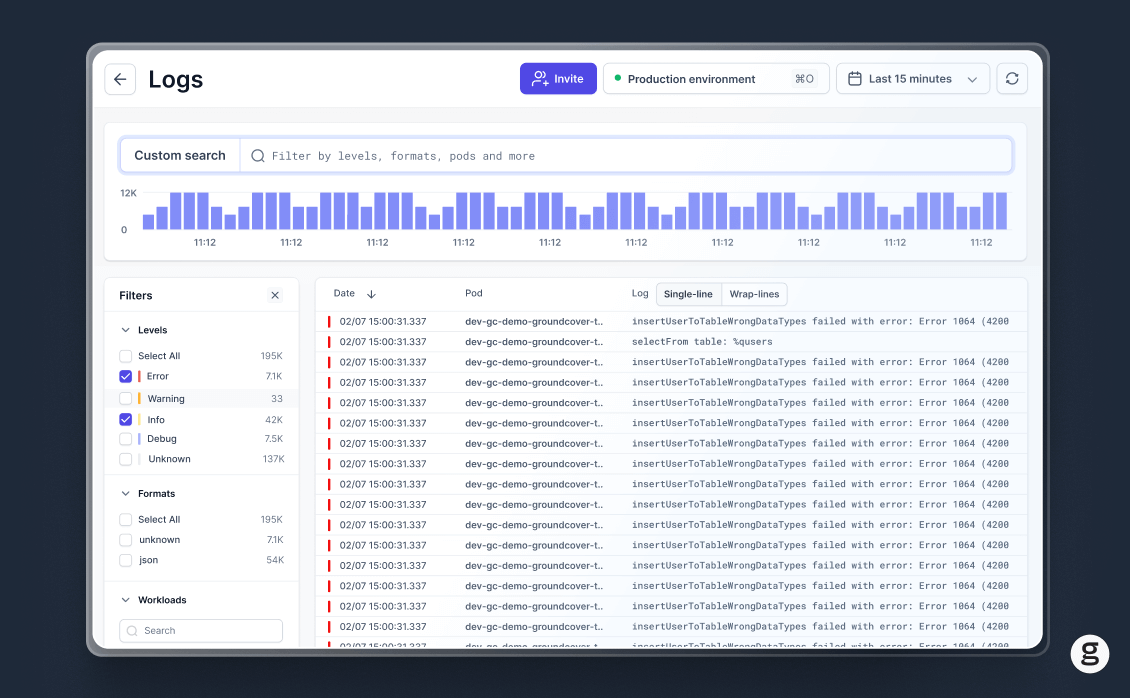Click the Invite user-plus icon
This screenshot has width=1130, height=698.
coord(540,79)
